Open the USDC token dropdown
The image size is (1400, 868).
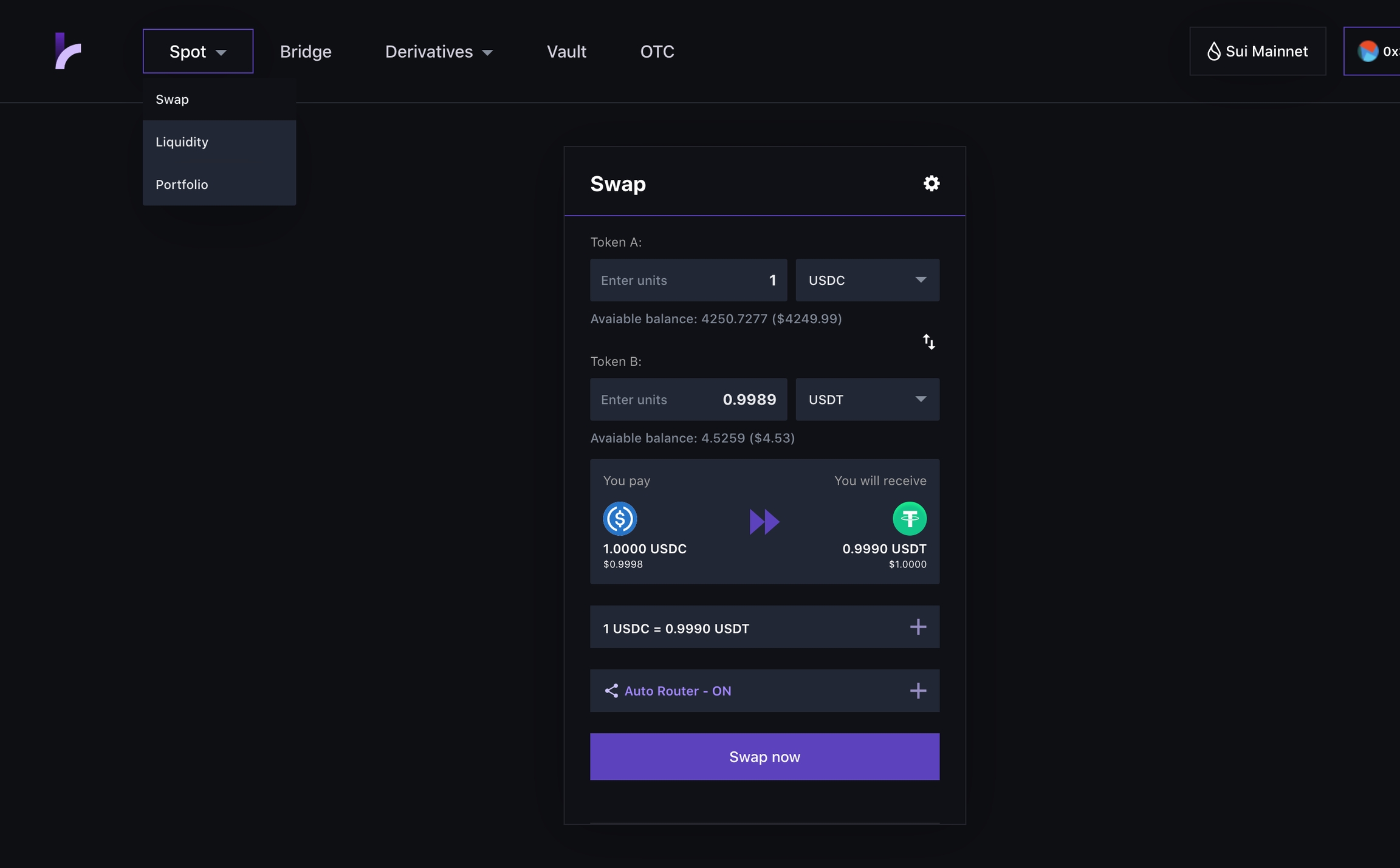pos(867,281)
